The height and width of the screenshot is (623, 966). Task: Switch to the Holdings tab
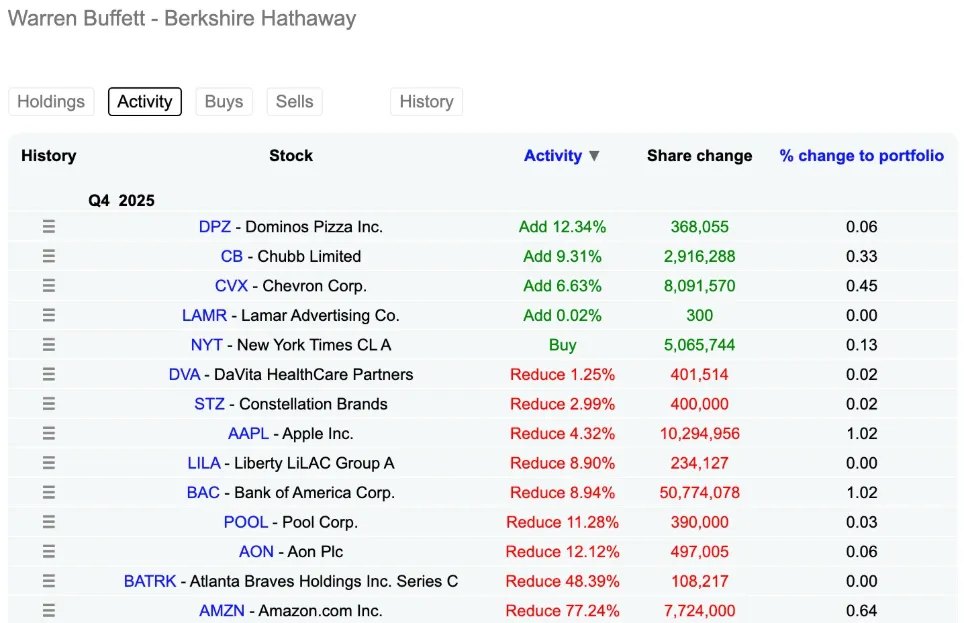click(51, 102)
